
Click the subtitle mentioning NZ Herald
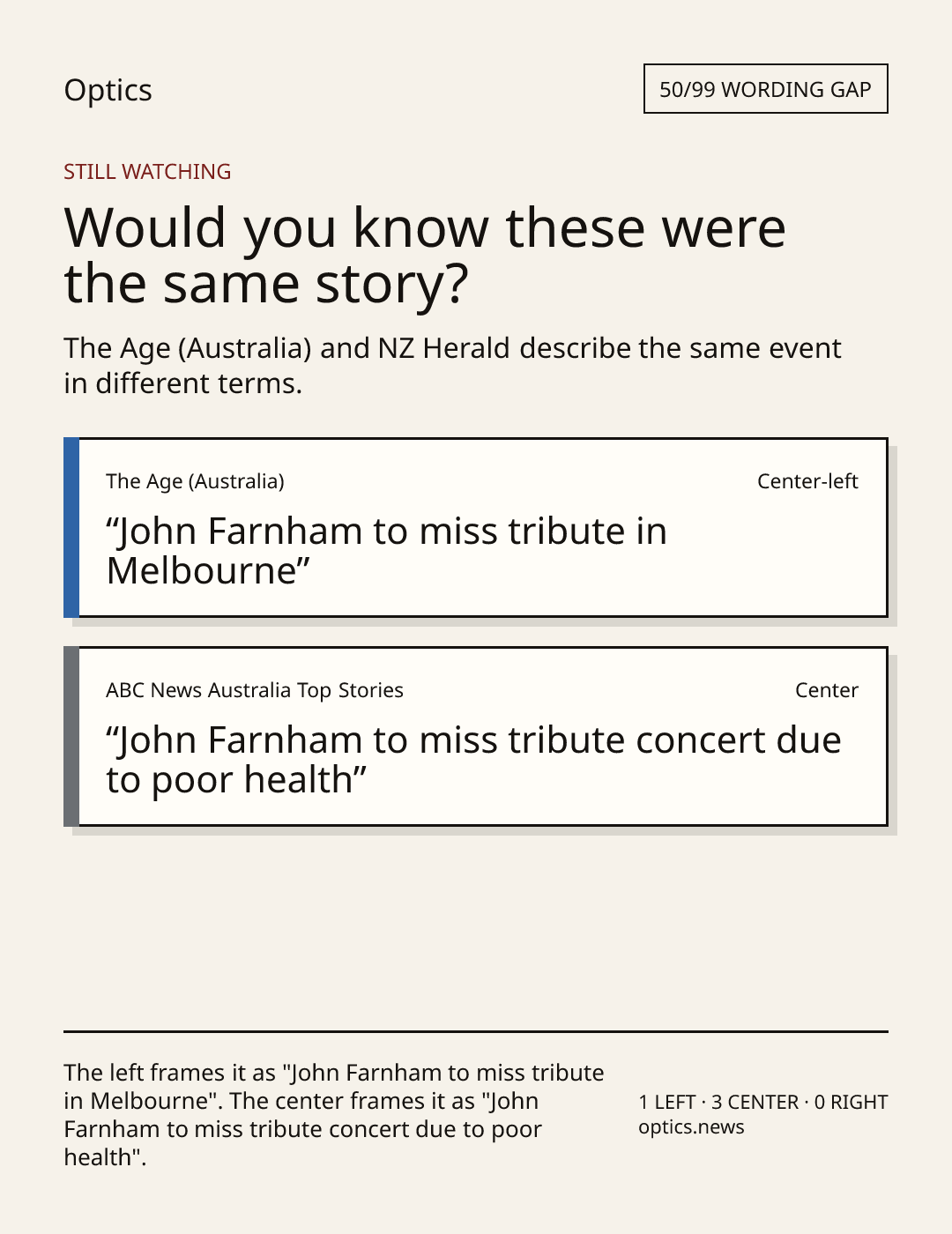click(452, 366)
